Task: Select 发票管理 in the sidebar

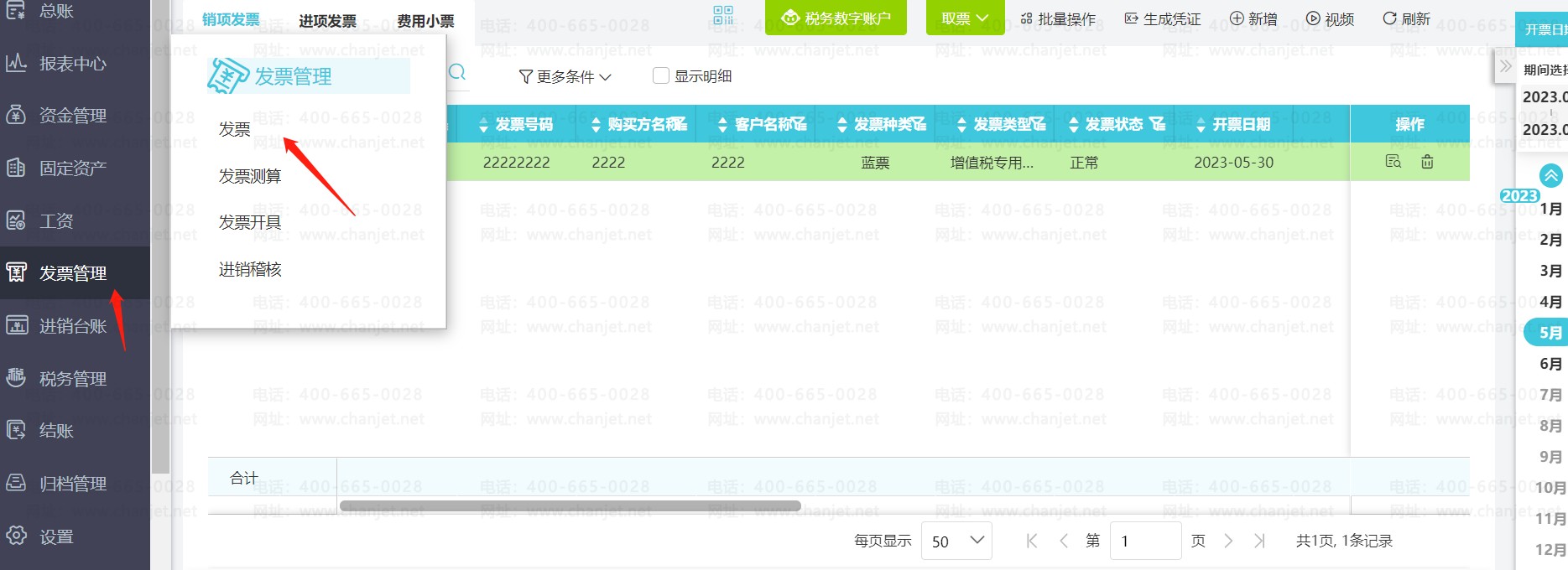Action: [74, 272]
